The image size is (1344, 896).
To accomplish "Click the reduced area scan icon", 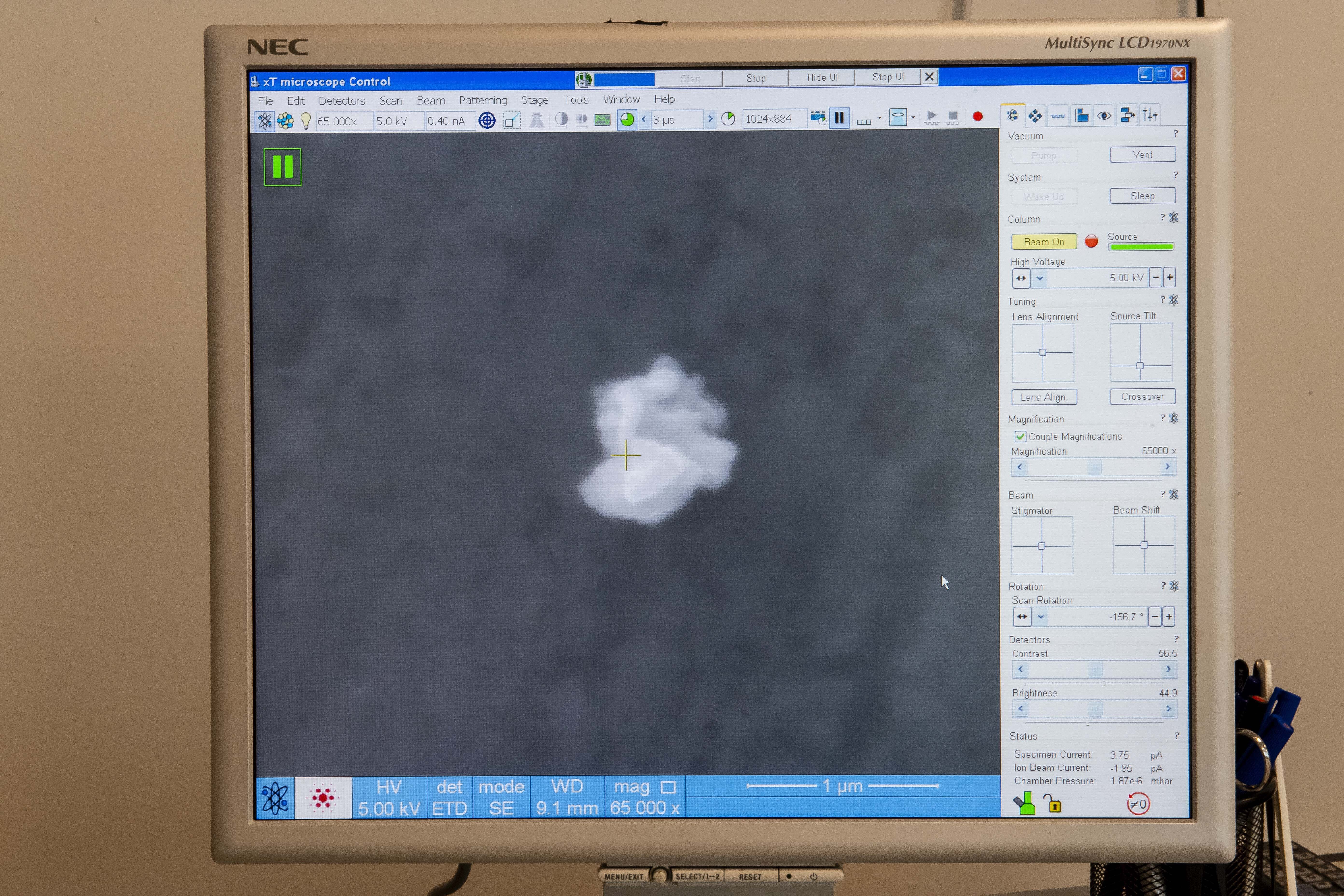I will [x=511, y=121].
